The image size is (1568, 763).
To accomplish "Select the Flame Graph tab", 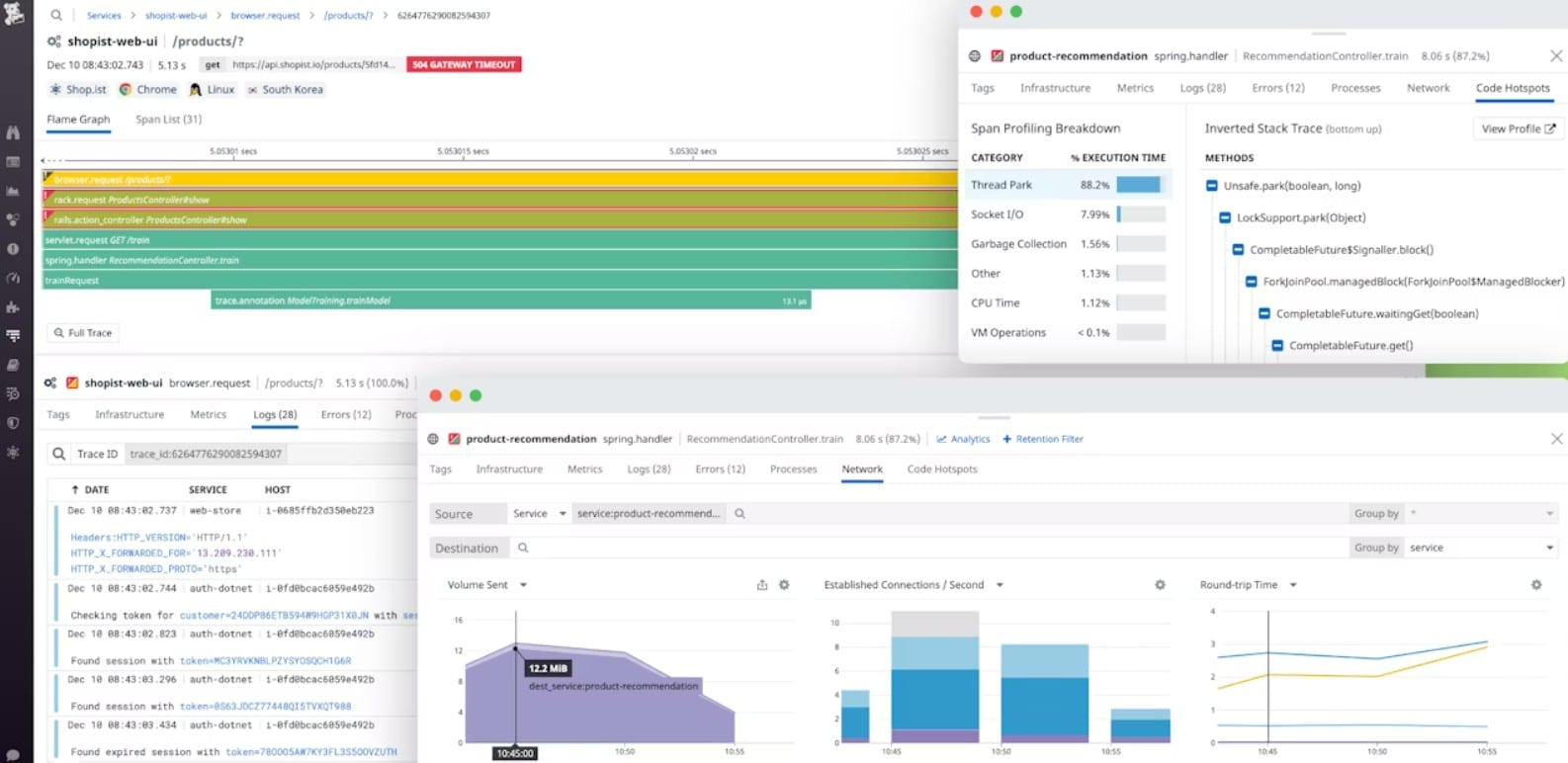I will (x=78, y=120).
